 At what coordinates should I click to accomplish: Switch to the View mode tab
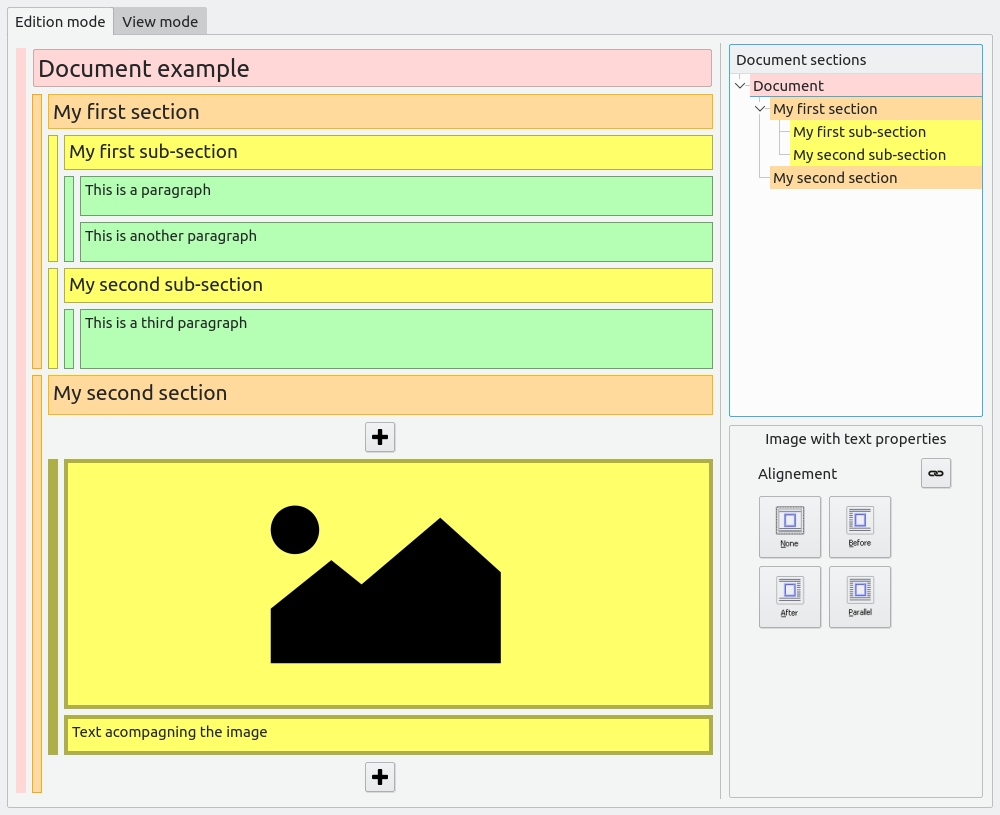[160, 22]
